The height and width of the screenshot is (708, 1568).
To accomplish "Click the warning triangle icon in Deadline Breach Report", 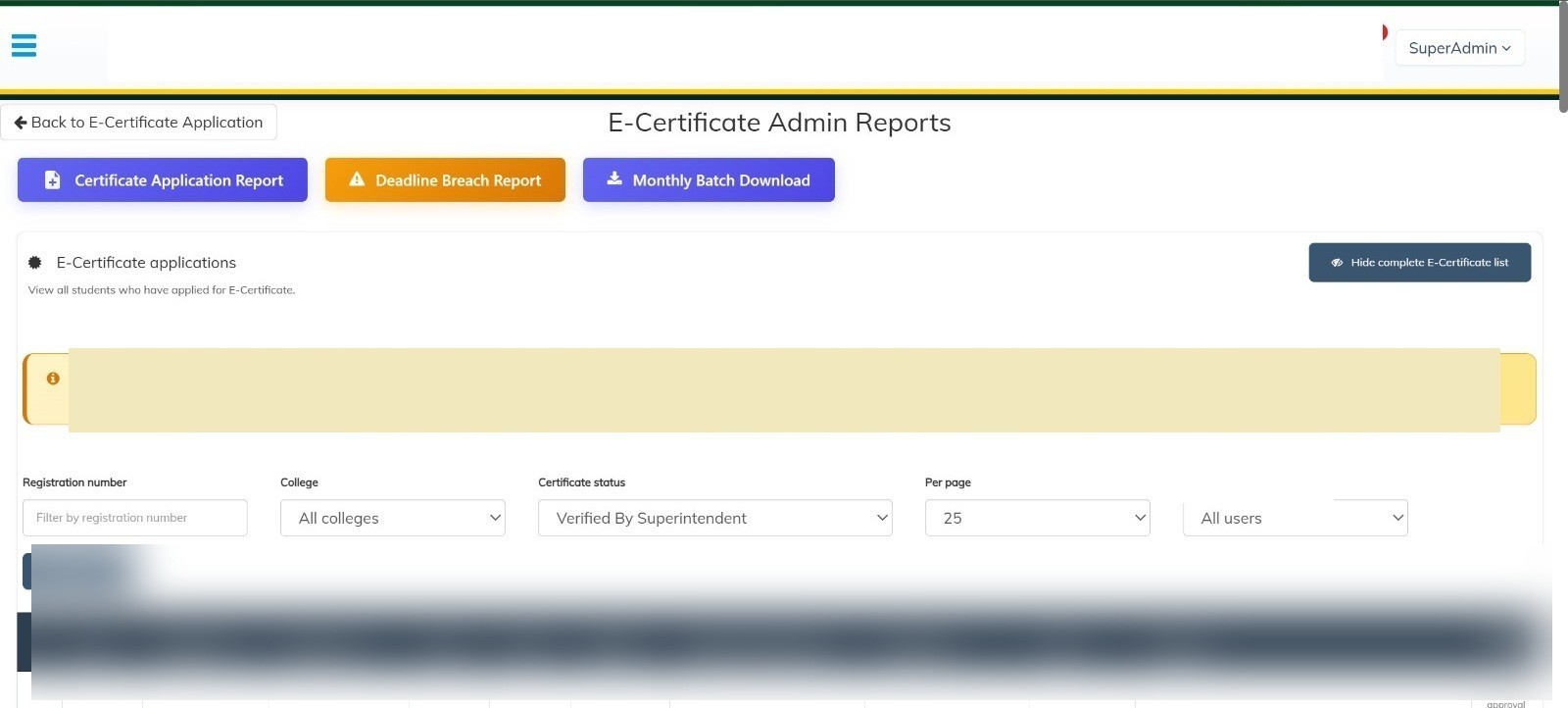I will [x=357, y=179].
